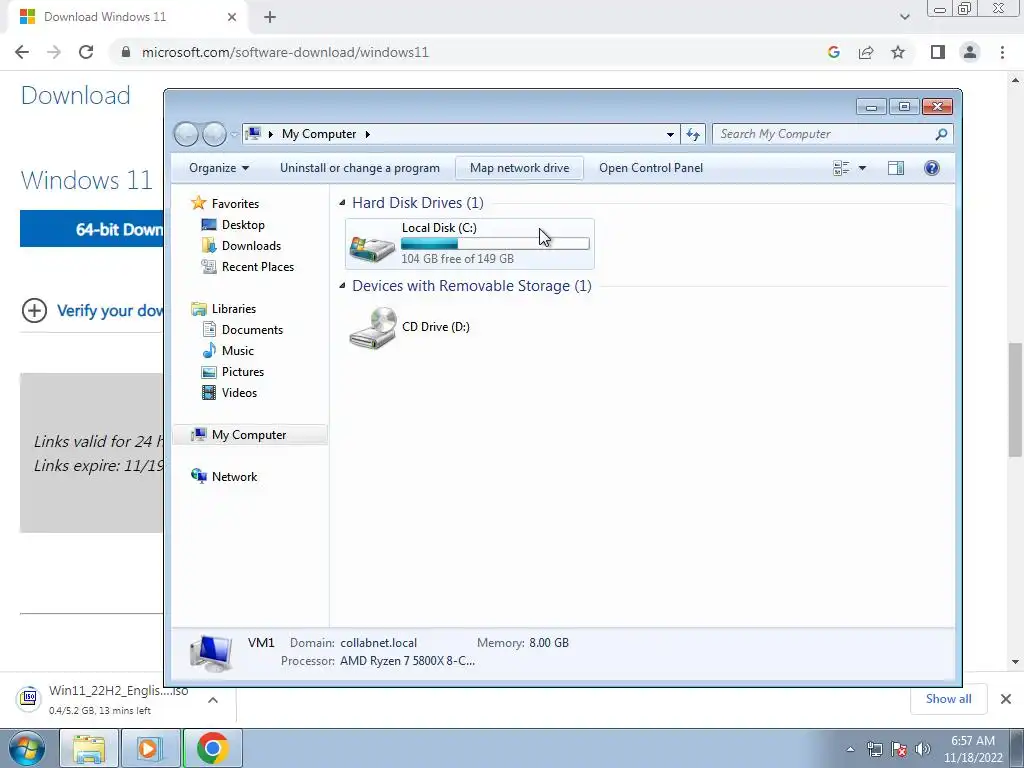Click the Verify your download link
The width and height of the screenshot is (1024, 768).
[x=110, y=311]
